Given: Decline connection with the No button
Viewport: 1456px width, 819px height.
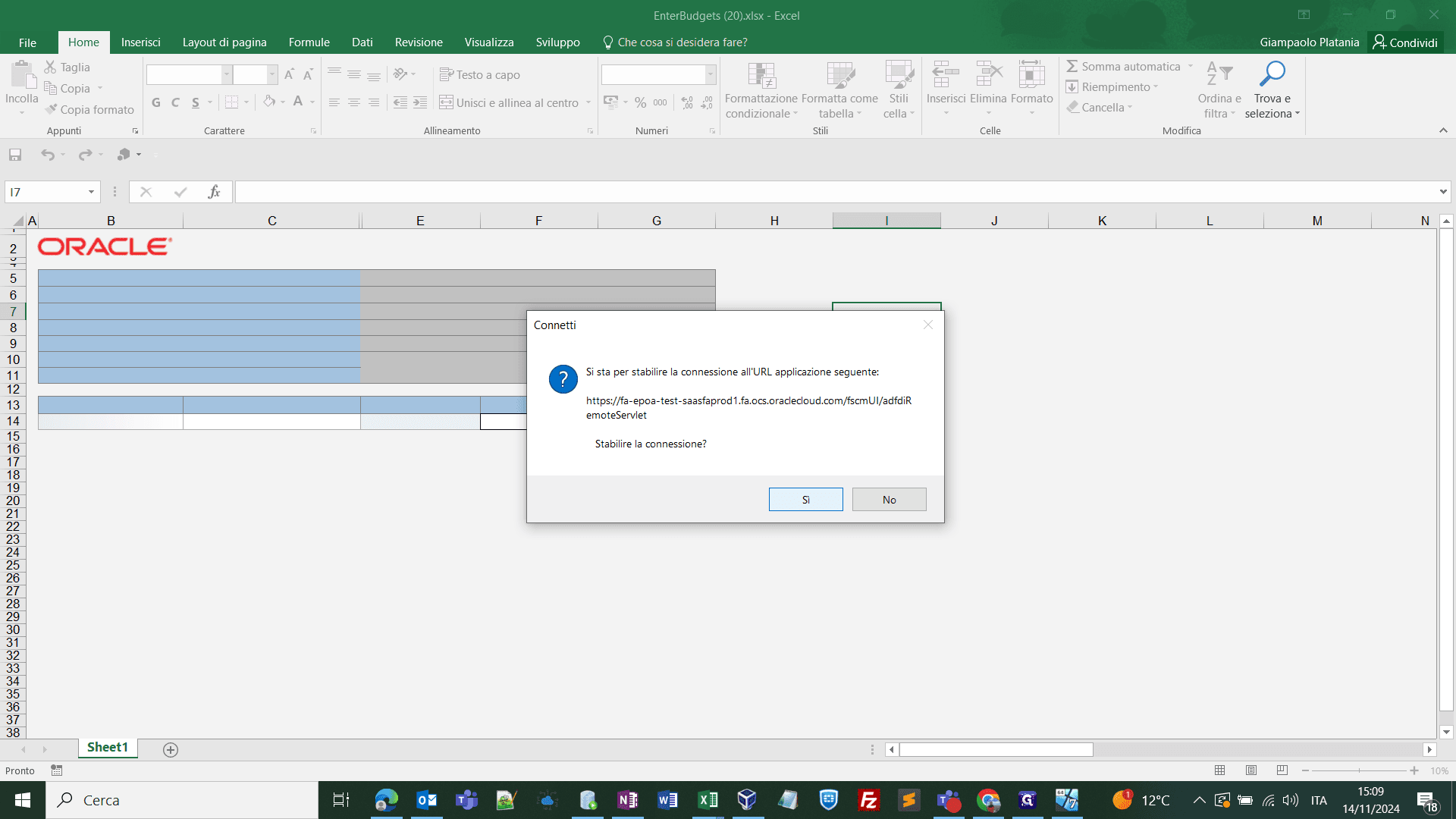Looking at the screenshot, I should tap(889, 500).
